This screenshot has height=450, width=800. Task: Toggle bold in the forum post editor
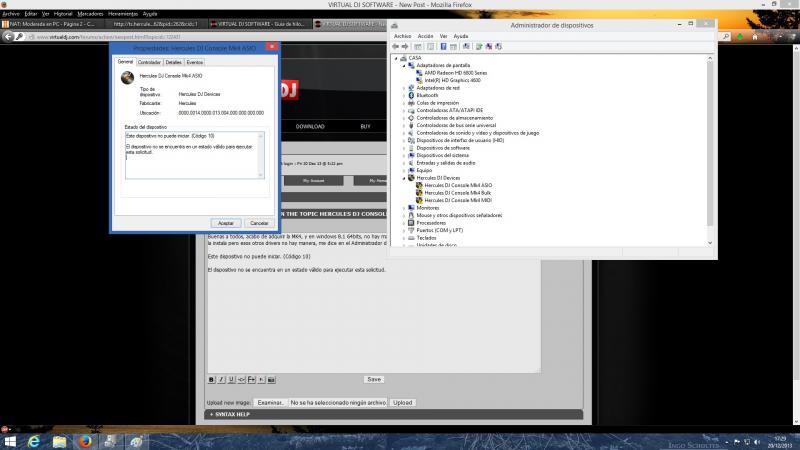pos(211,380)
